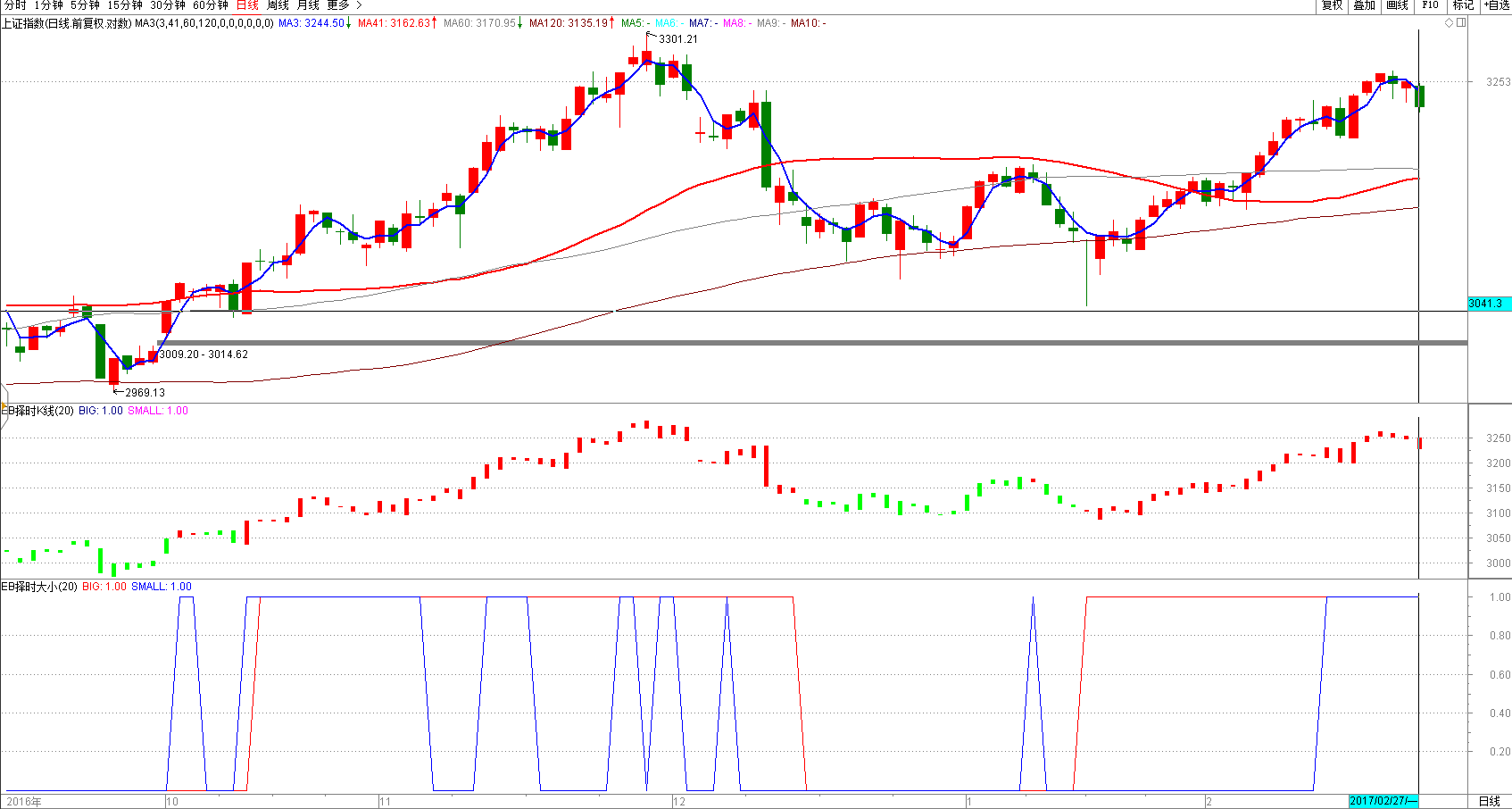Click the MA41: 3162.63 value

[x=394, y=23]
